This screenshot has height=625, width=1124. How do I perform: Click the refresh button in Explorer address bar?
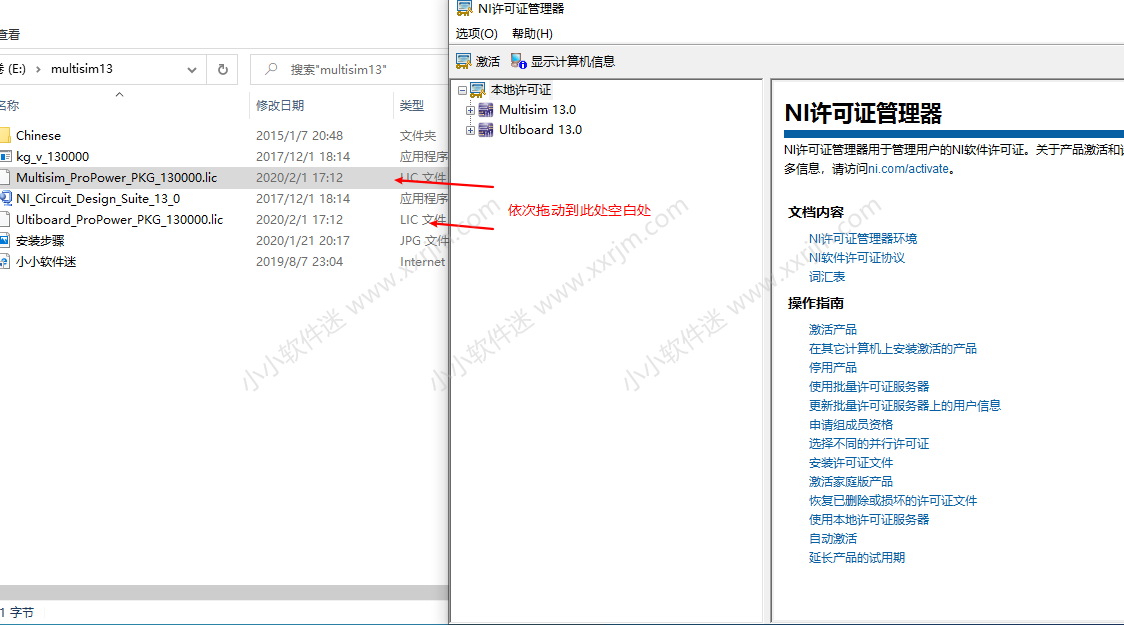[x=223, y=70]
